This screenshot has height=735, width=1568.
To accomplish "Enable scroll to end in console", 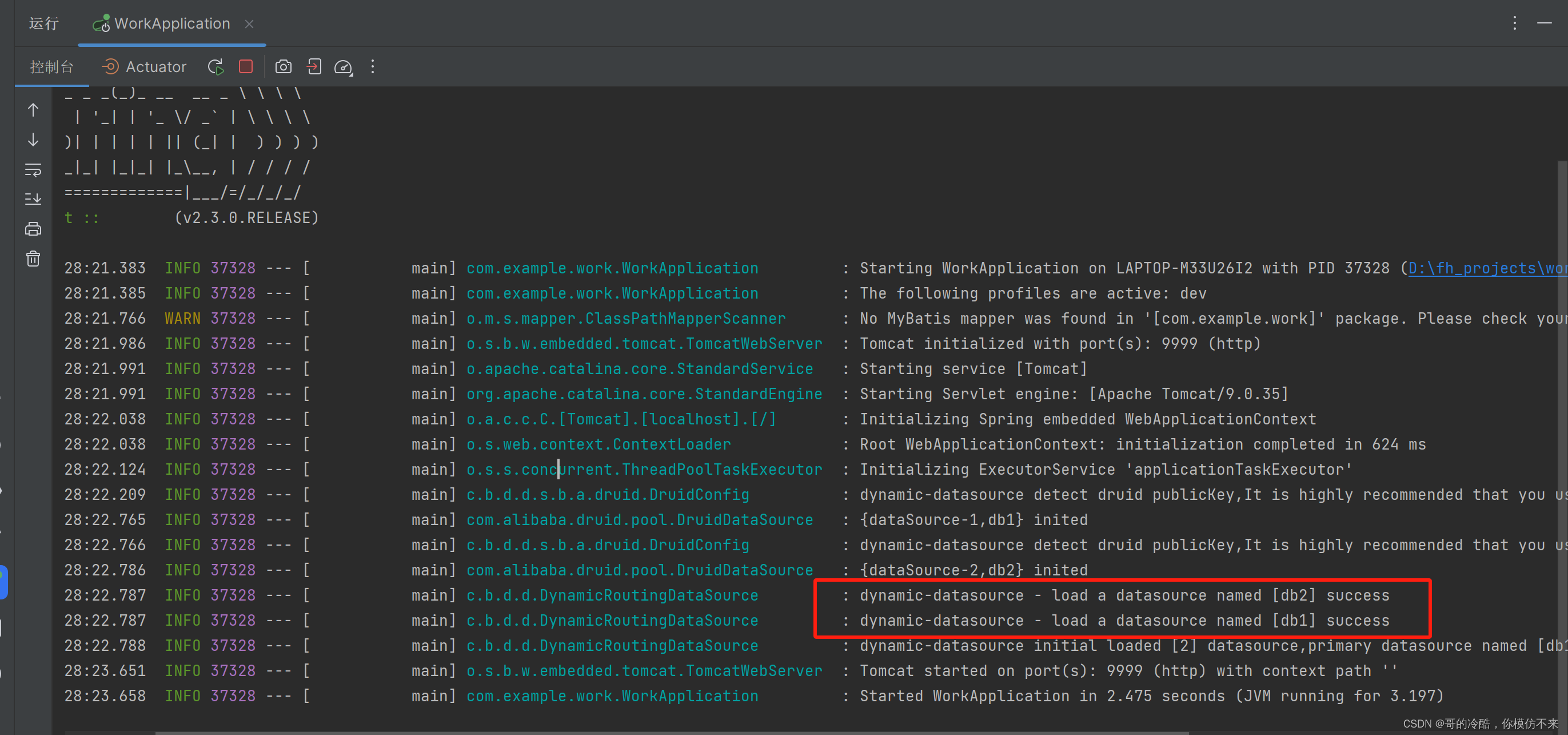I will tap(33, 198).
